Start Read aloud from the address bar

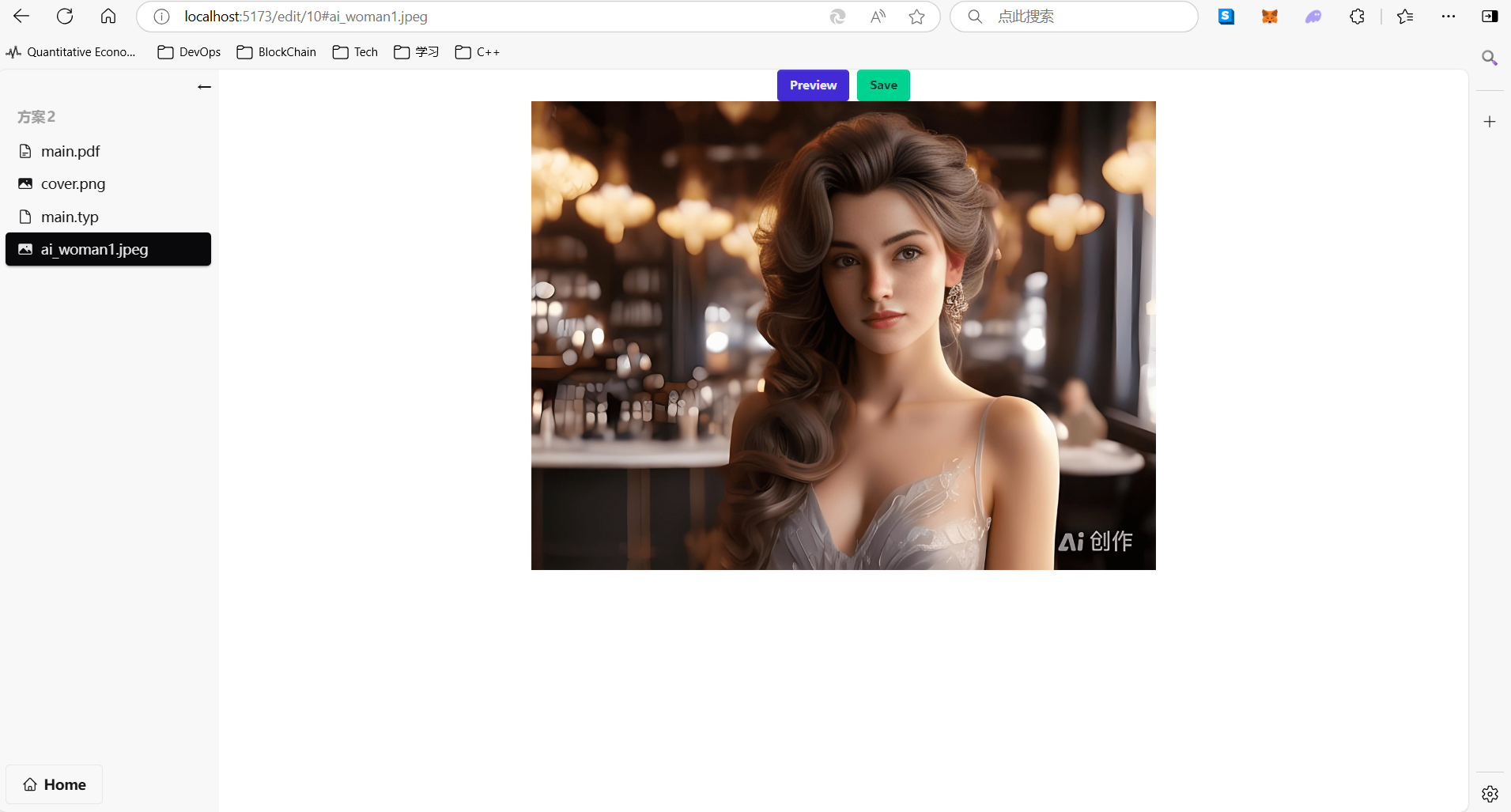[878, 16]
